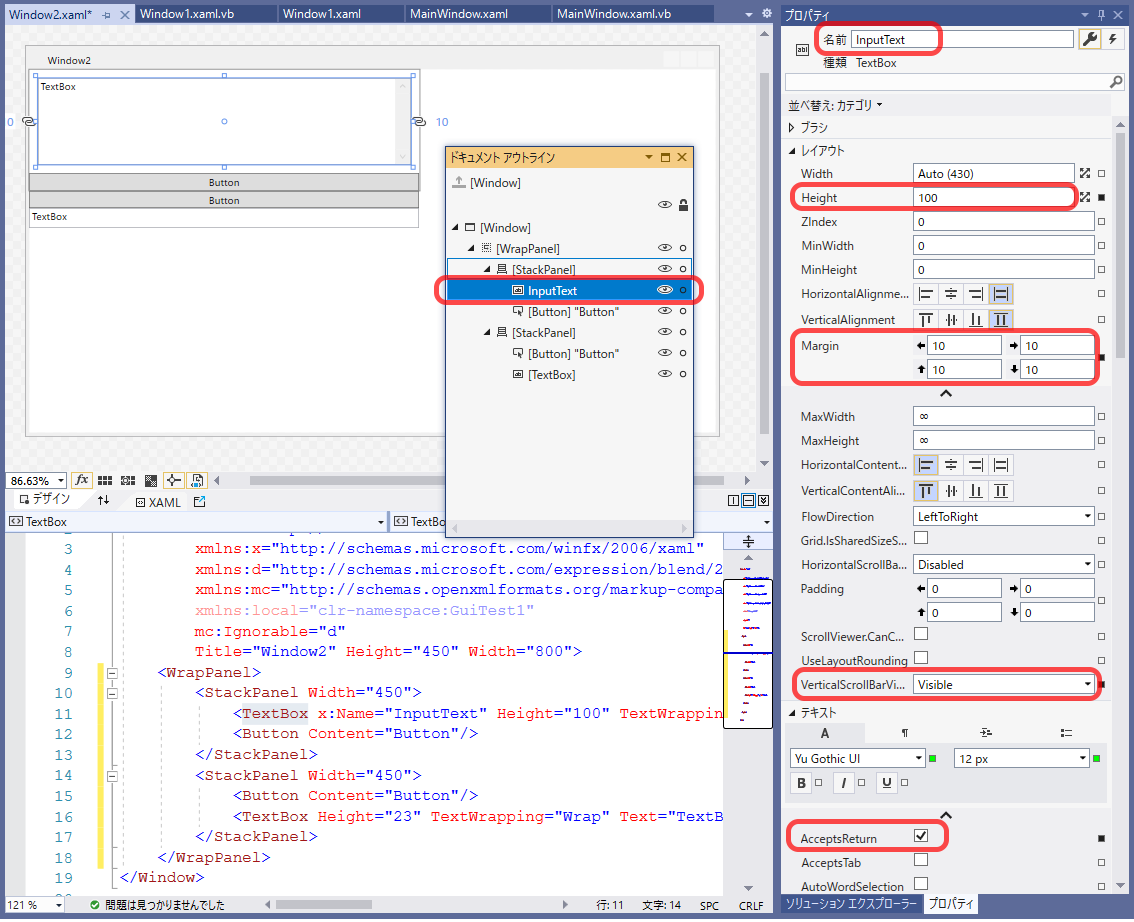Select the paragraph formatting icon in text section
Screen dimensions: 1134x922
905,733
